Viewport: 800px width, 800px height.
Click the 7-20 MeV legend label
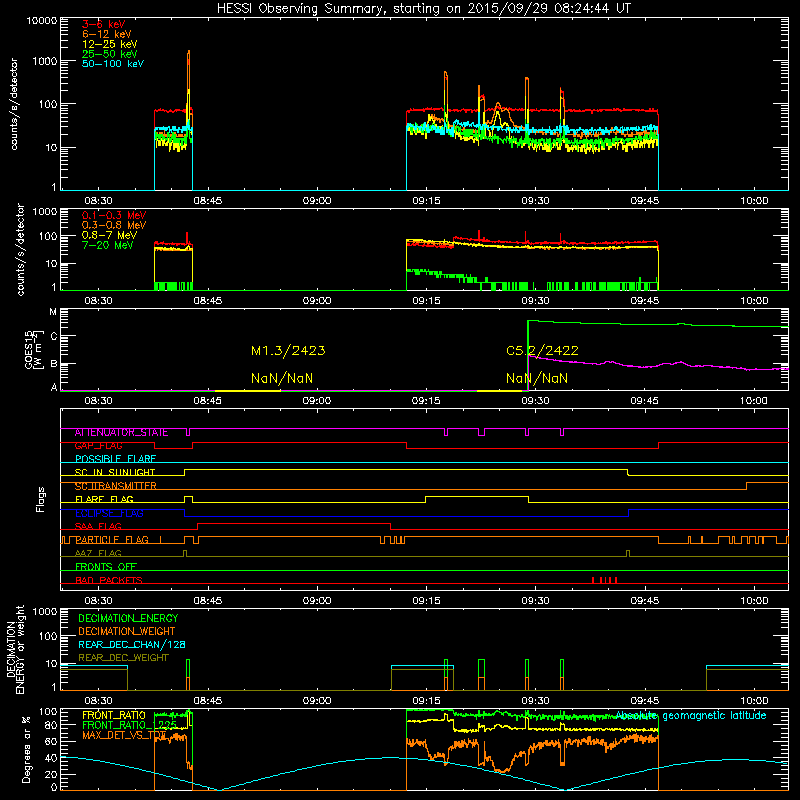pos(107,245)
